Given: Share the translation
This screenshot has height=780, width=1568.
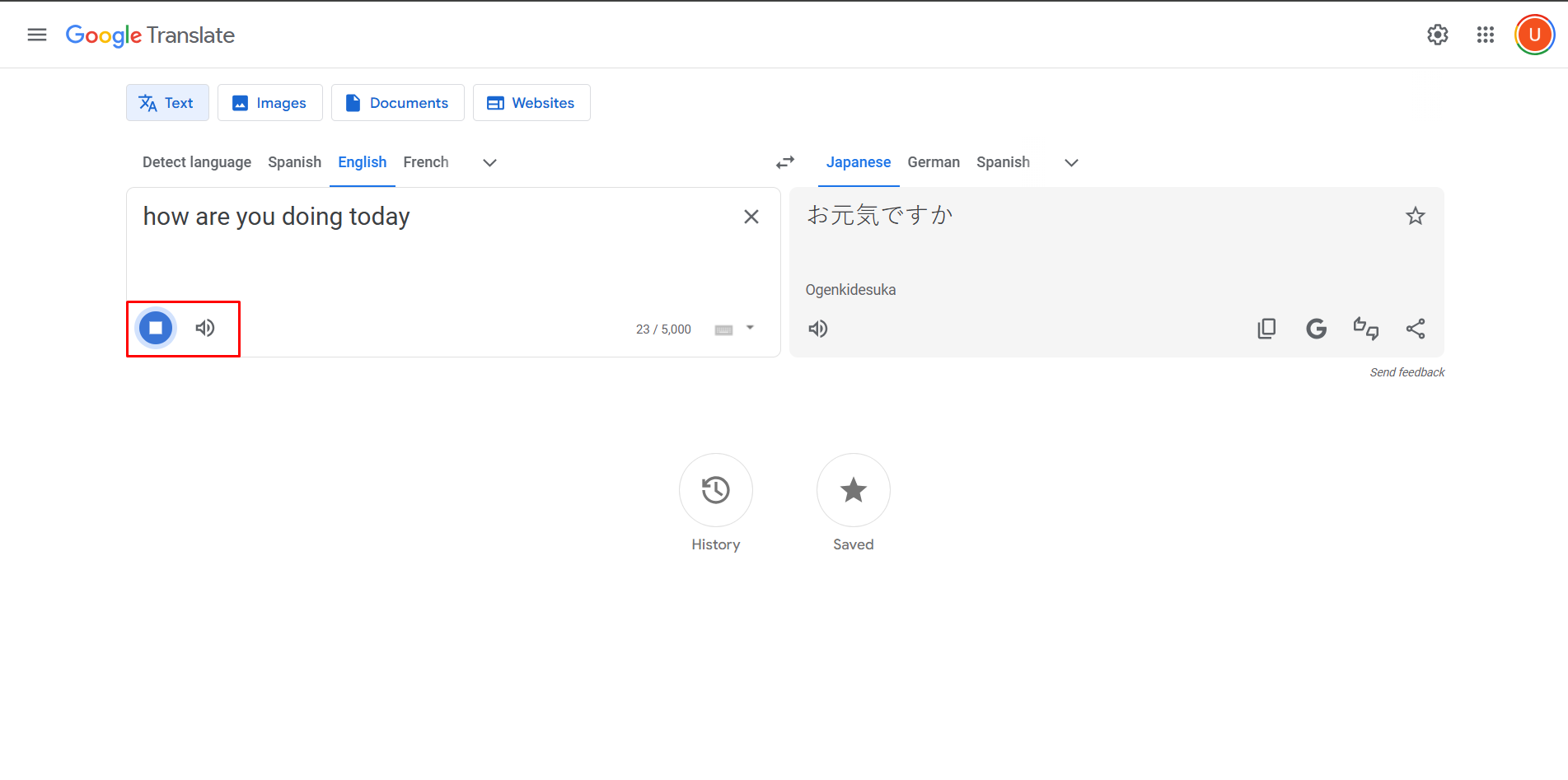Looking at the screenshot, I should click(1416, 328).
